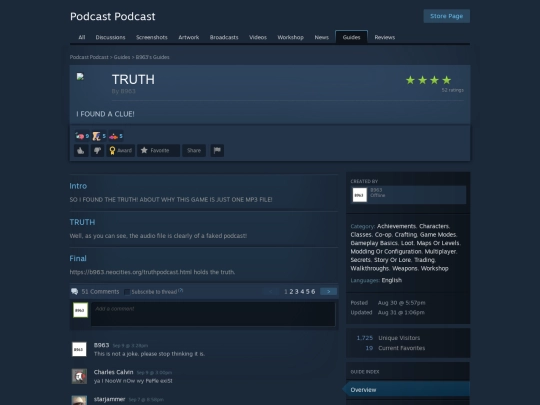This screenshot has height=405, width=540.
Task: Click the four-star rating display
Action: pyautogui.click(x=428, y=80)
